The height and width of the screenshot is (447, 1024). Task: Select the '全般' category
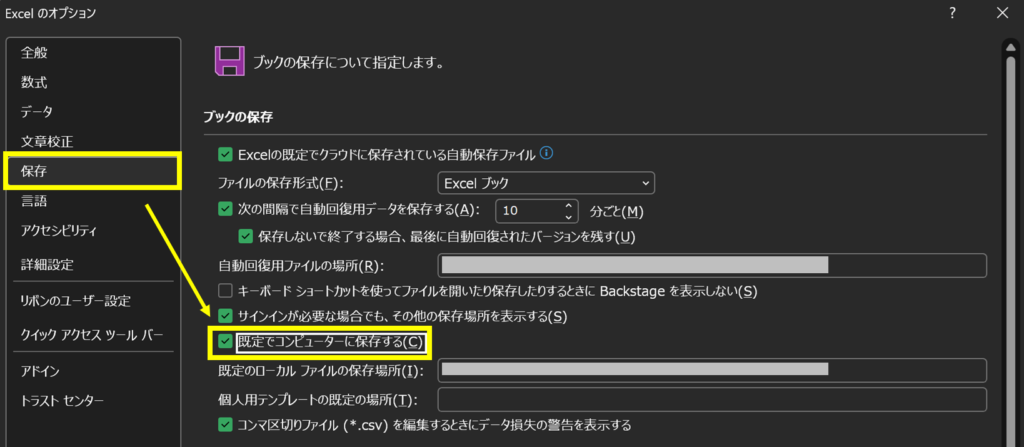click(36, 53)
